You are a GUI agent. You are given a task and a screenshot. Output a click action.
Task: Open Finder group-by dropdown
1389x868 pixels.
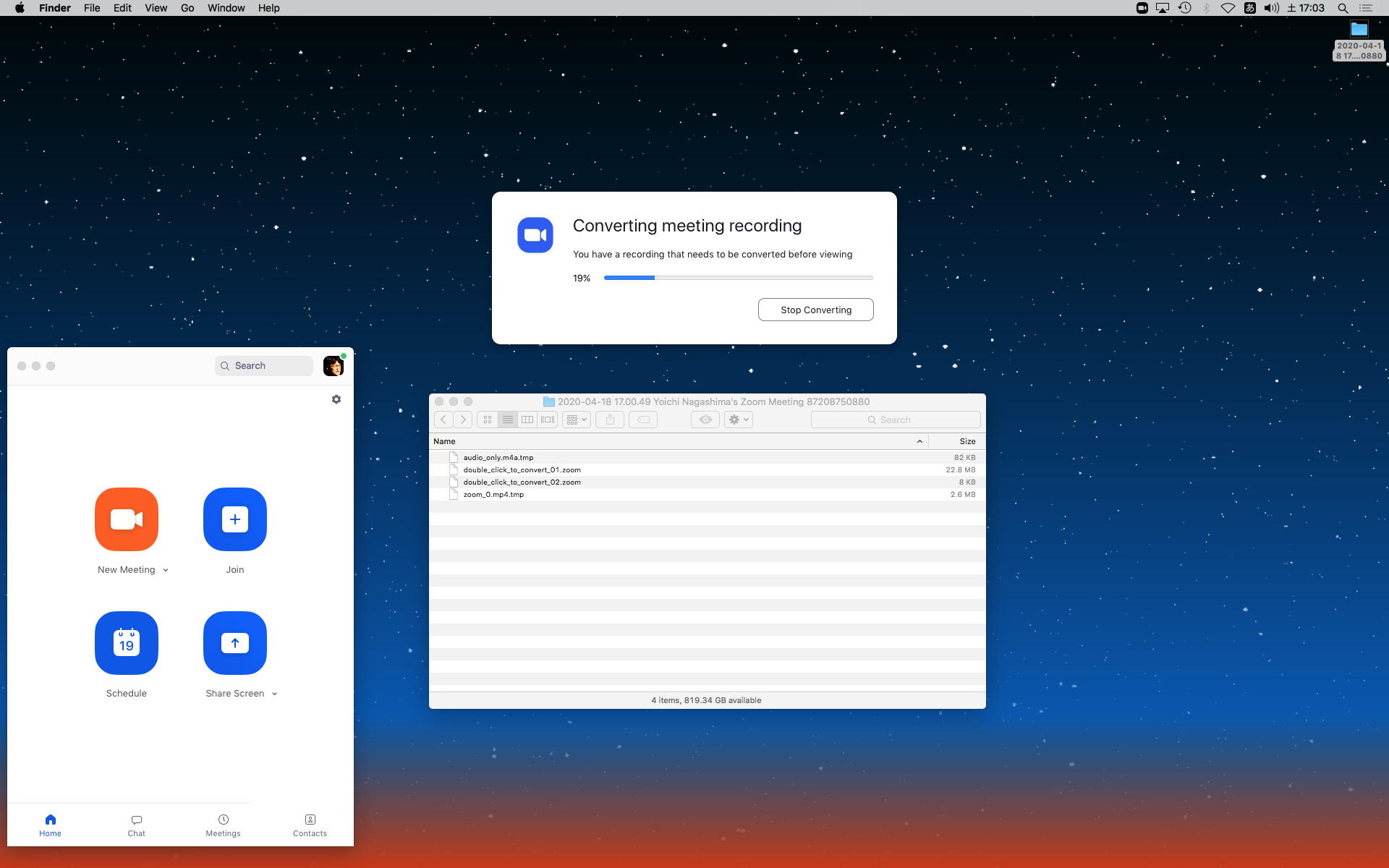coord(577,420)
